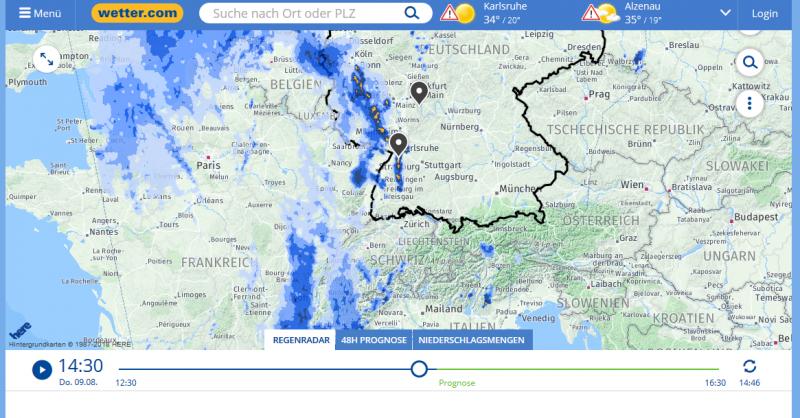Screen dimensions: 800x418
Task: Click Karlsruhe weather warning triangle icon
Action: (x=449, y=13)
